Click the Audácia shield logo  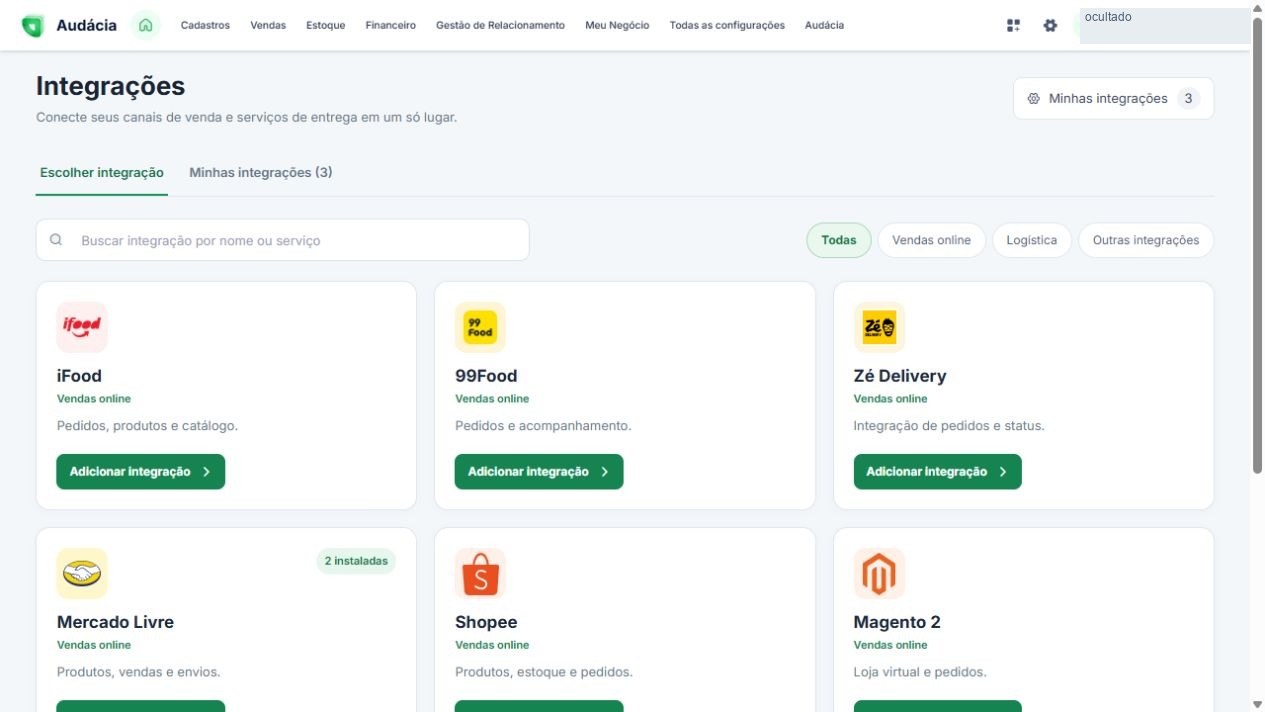click(x=33, y=26)
